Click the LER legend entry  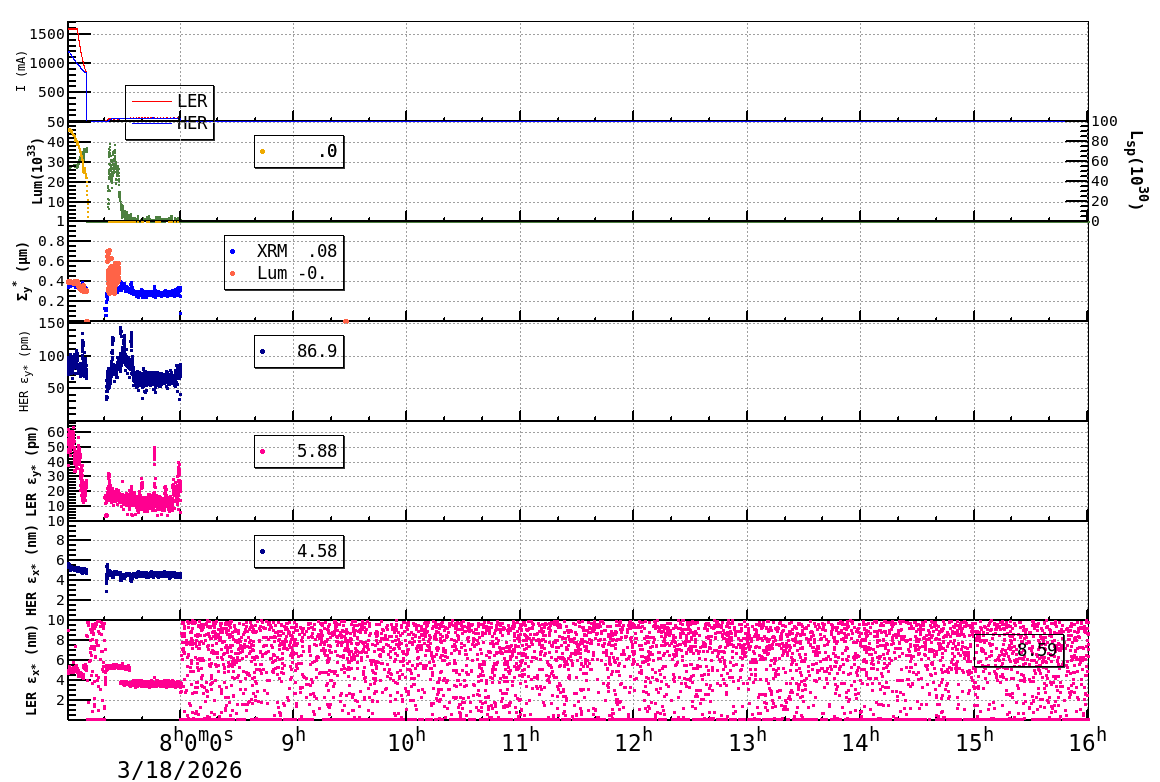pos(169,101)
